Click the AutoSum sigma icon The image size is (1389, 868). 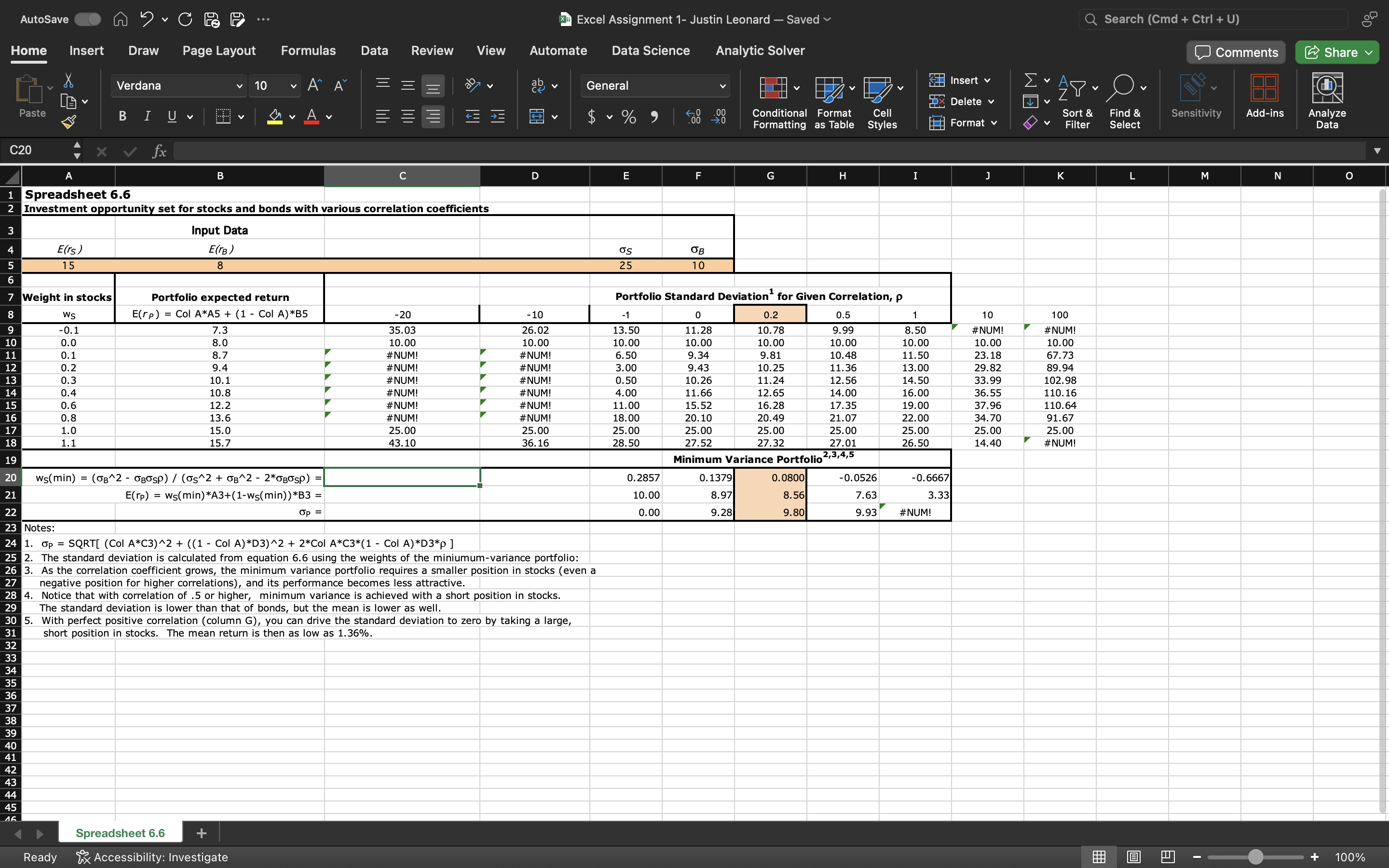click(1030, 81)
